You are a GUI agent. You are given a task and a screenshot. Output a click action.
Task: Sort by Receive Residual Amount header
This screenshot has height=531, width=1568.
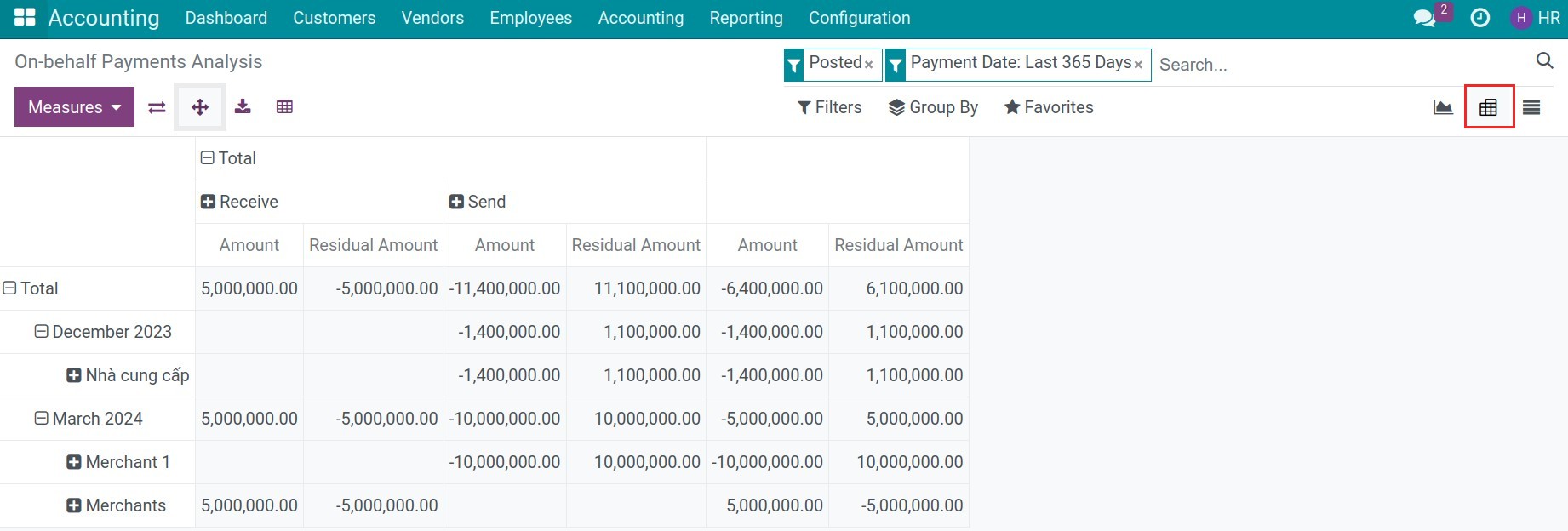tap(374, 245)
